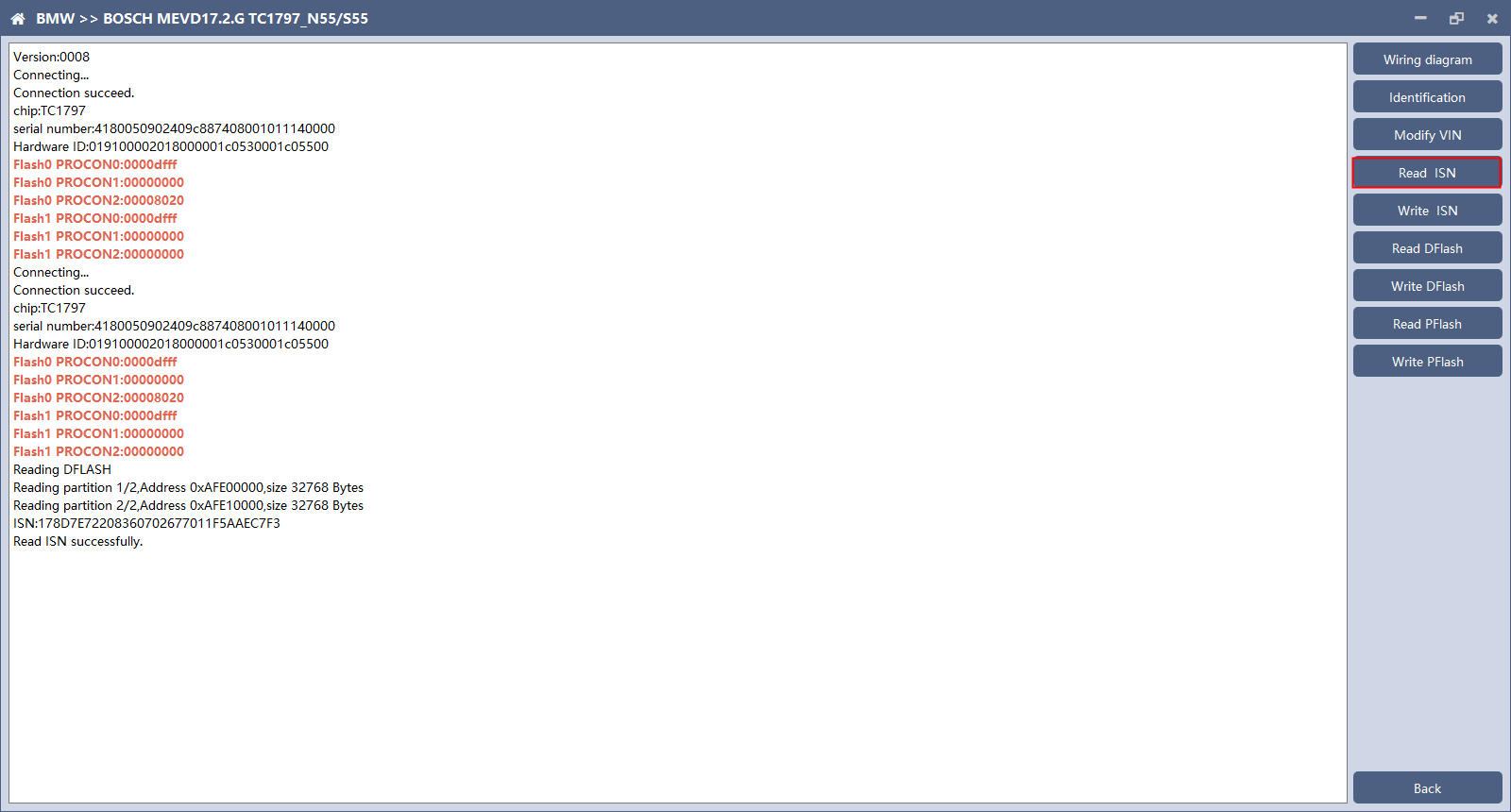Select the Write ISN button
This screenshot has height=812, width=1511.
click(1427, 210)
